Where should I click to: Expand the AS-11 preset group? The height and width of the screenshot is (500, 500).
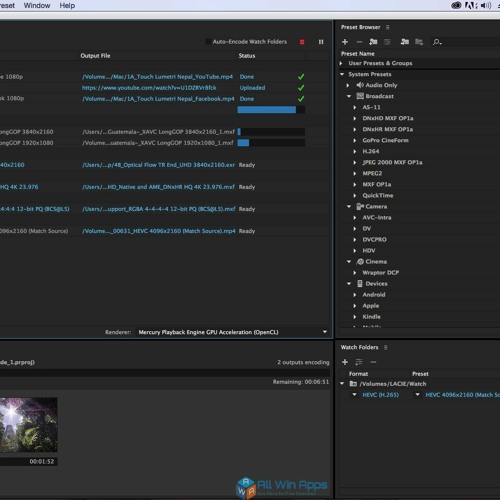[x=355, y=107]
